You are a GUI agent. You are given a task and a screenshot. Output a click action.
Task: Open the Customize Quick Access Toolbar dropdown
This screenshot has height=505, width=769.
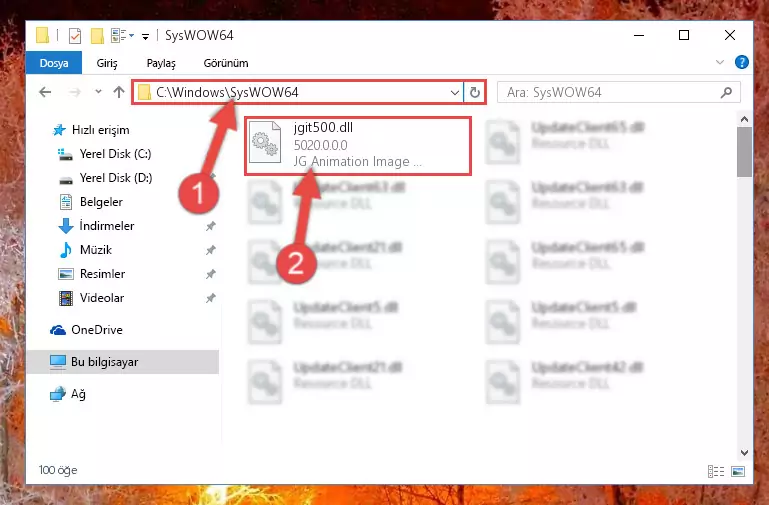[145, 36]
